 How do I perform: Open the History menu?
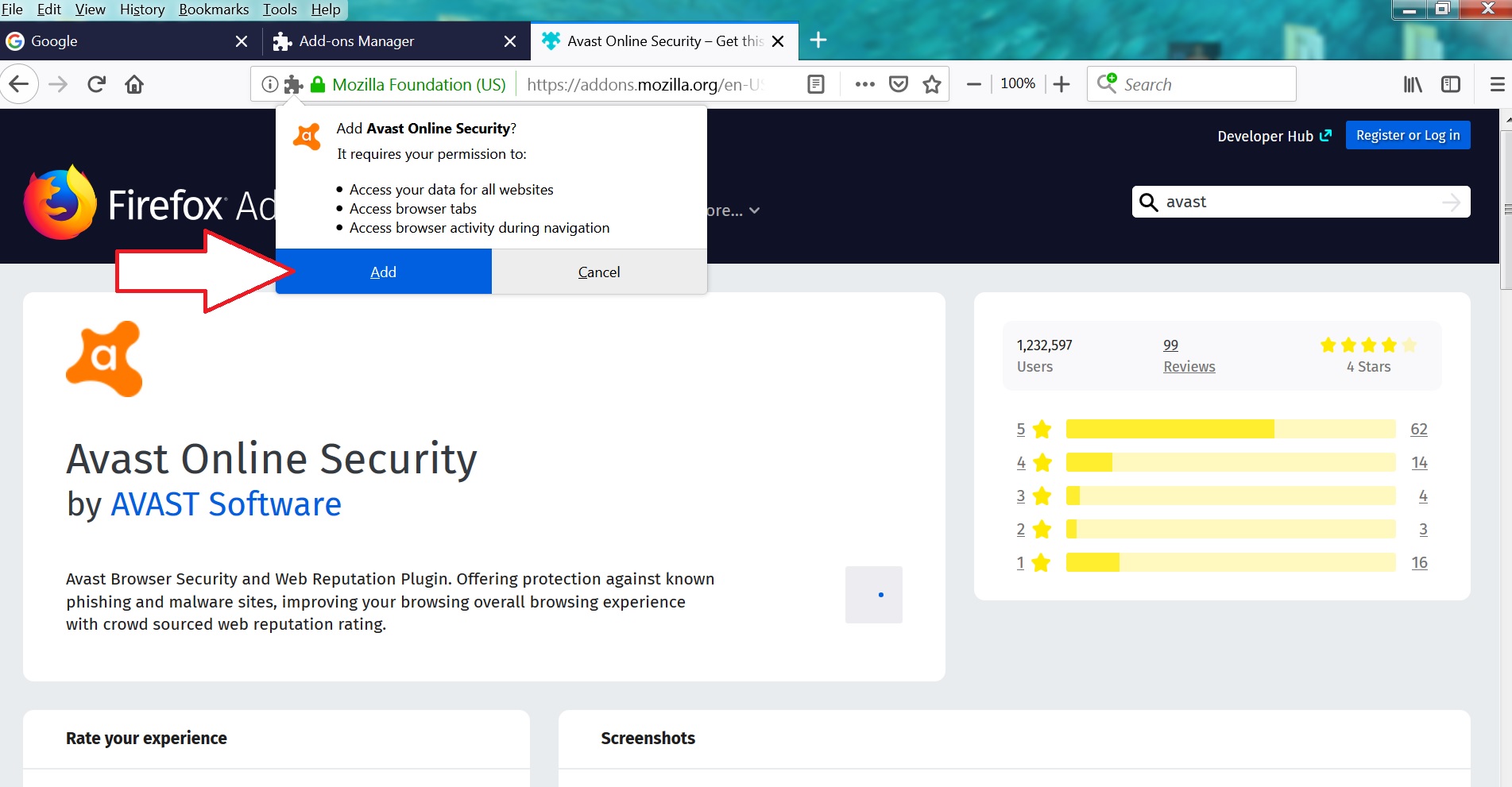click(x=142, y=10)
